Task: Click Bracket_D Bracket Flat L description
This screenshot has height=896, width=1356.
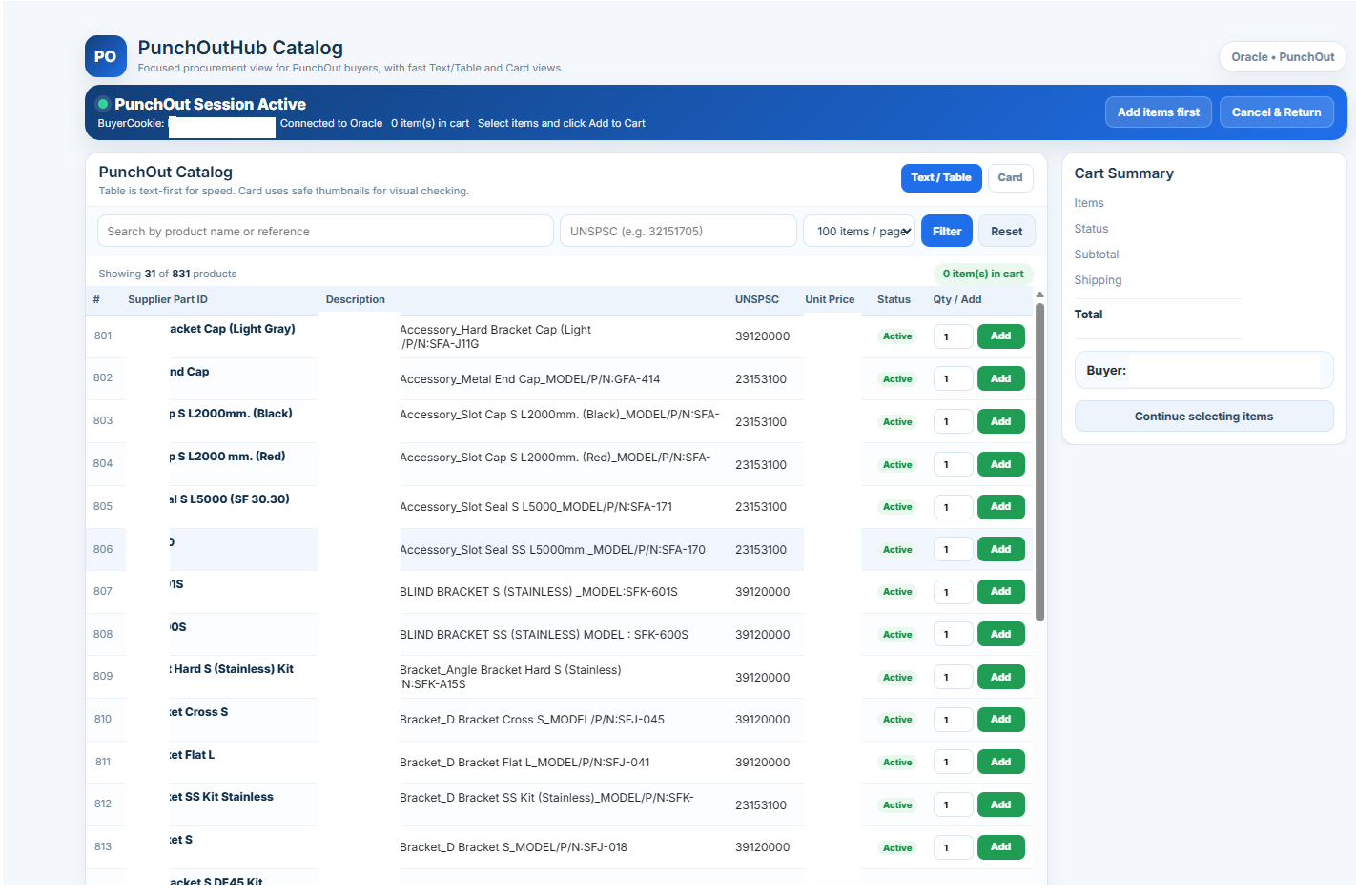Action: [x=524, y=763]
